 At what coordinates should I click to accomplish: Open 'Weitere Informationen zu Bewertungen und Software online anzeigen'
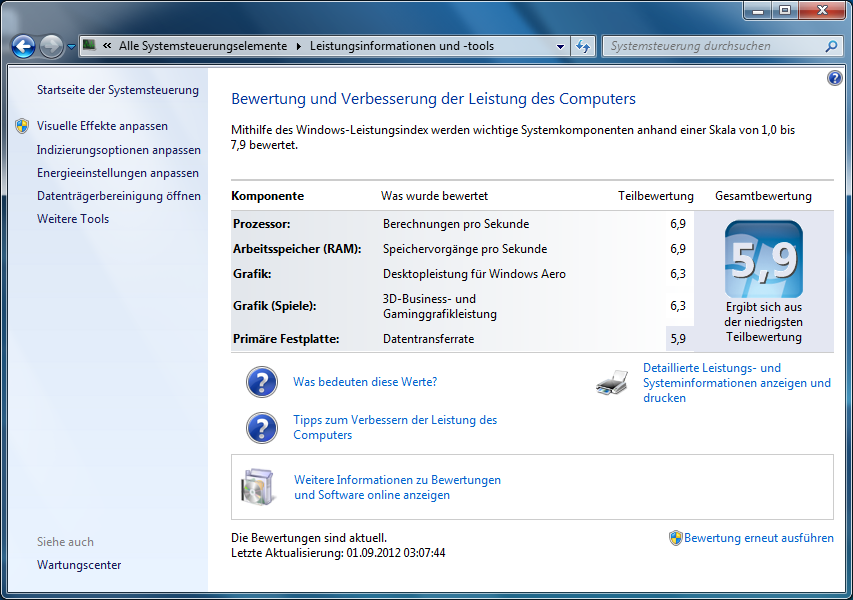(397, 487)
